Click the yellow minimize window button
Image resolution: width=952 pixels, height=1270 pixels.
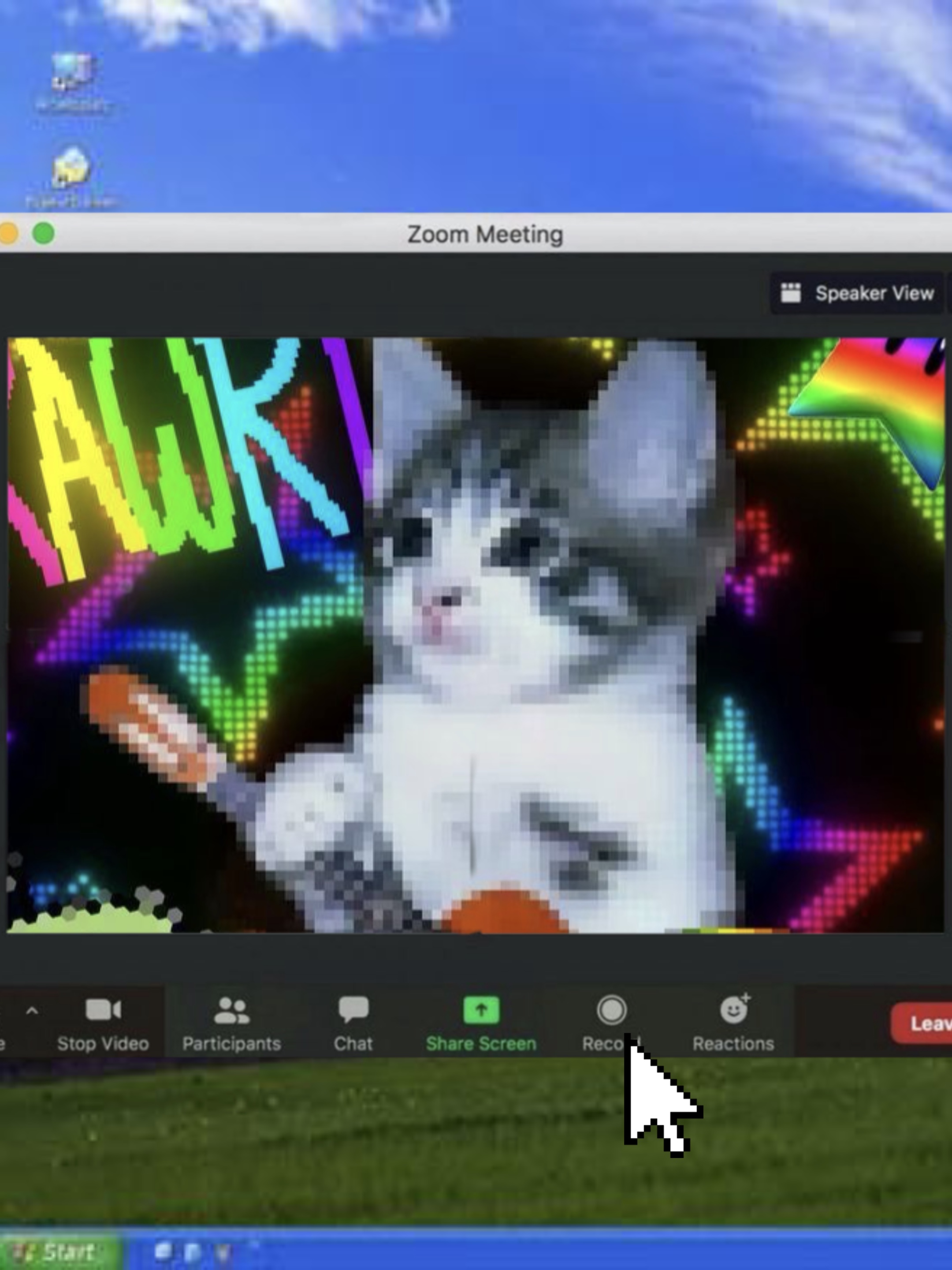(8, 233)
